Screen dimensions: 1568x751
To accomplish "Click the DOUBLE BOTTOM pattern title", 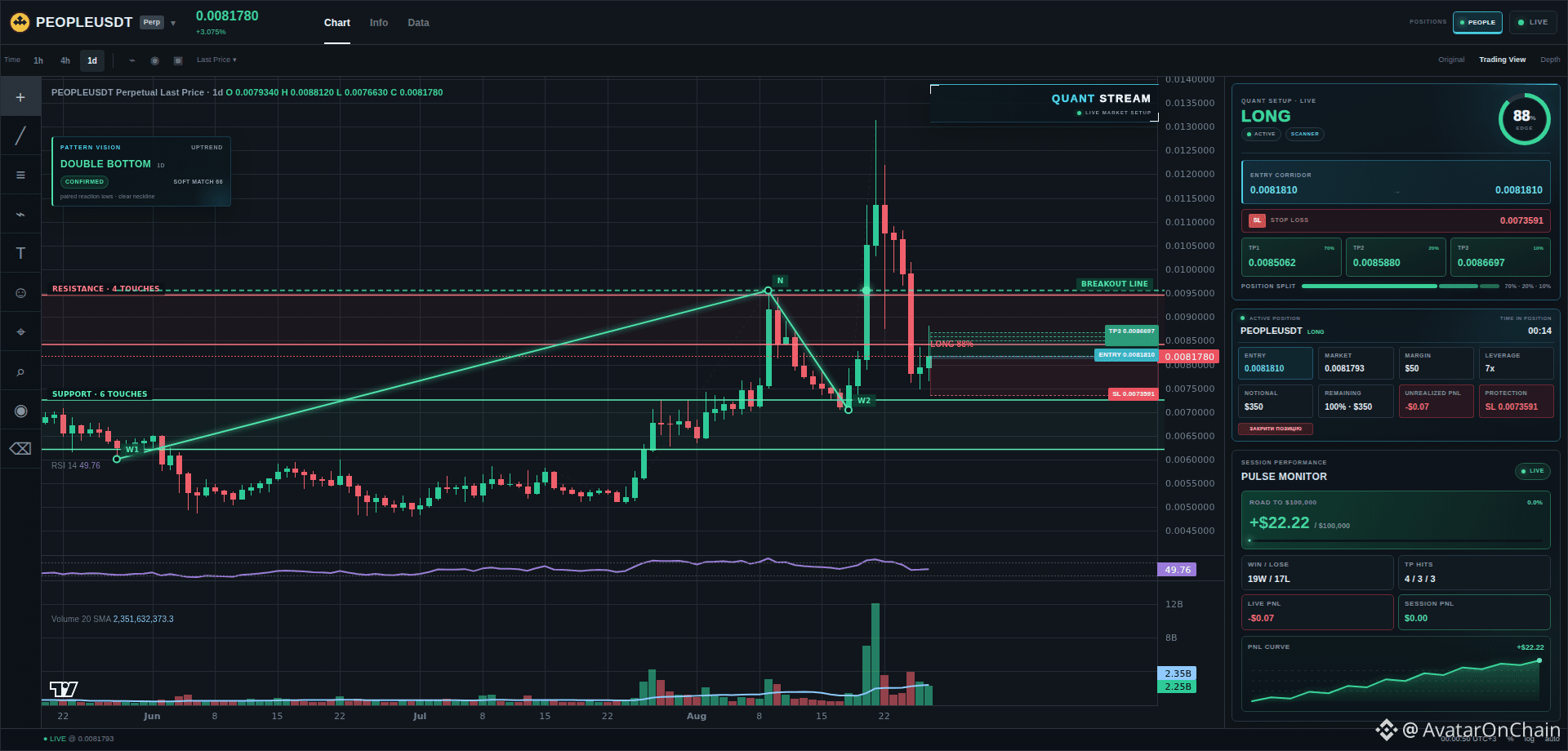I will [x=105, y=164].
